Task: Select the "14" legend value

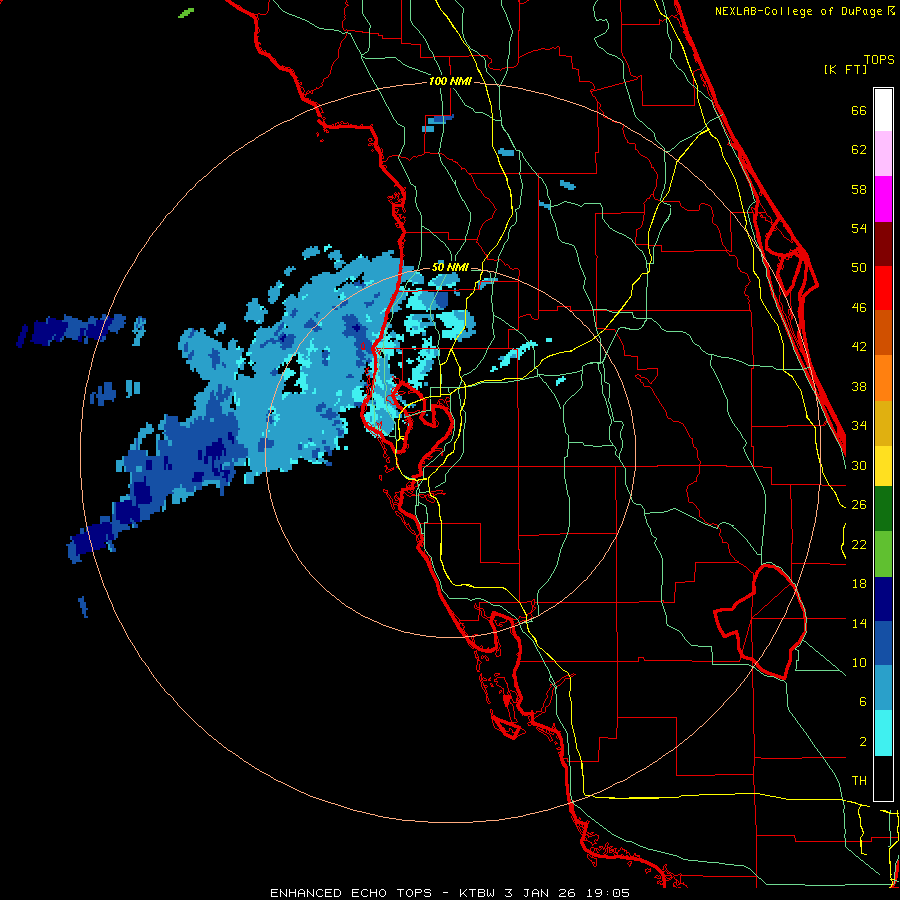Action: click(859, 623)
